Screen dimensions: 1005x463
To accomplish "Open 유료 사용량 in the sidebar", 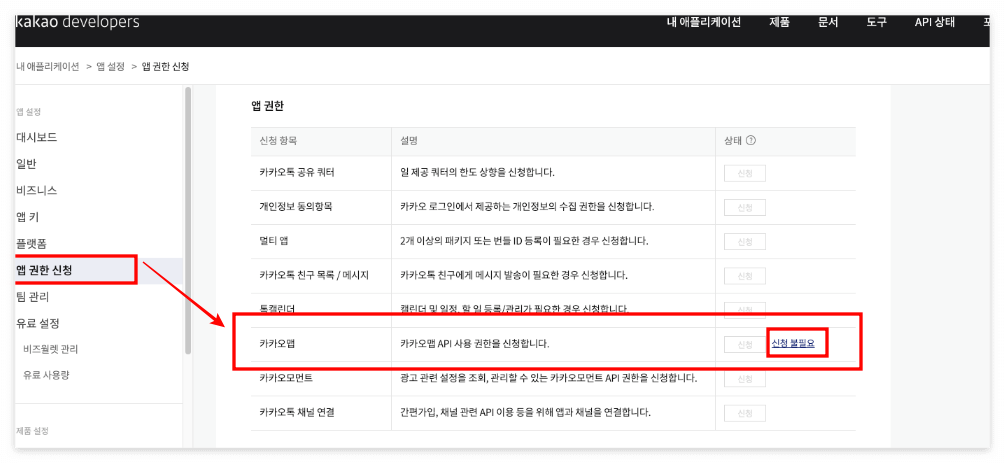I will (46, 375).
